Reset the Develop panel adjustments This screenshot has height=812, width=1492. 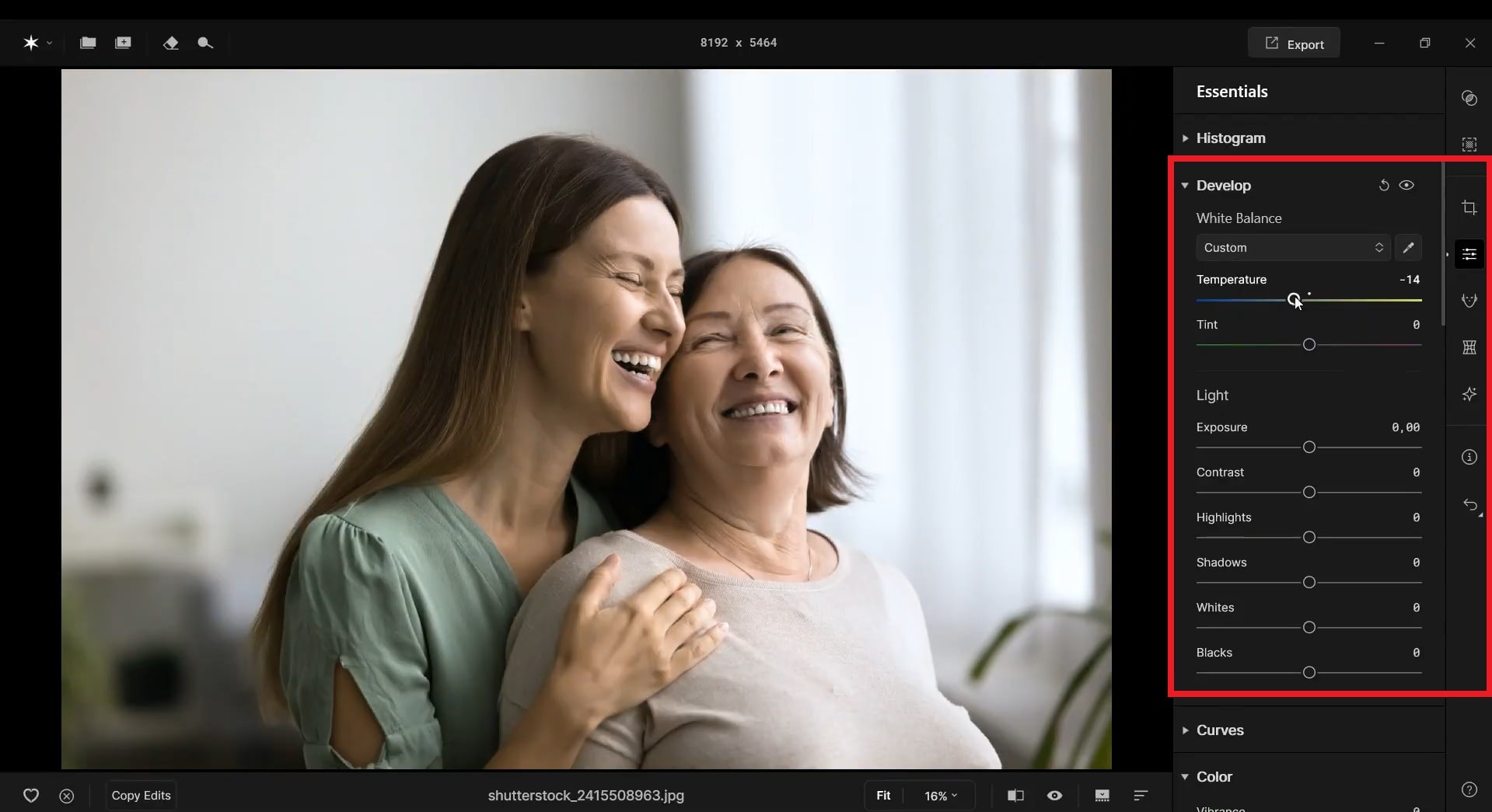click(x=1384, y=185)
